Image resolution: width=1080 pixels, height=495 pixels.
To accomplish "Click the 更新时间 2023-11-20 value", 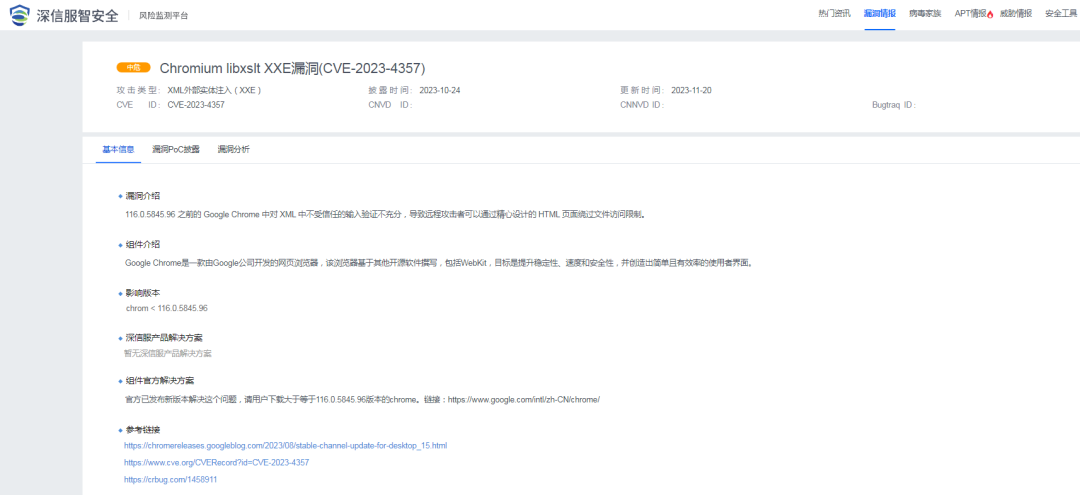I will 692,90.
